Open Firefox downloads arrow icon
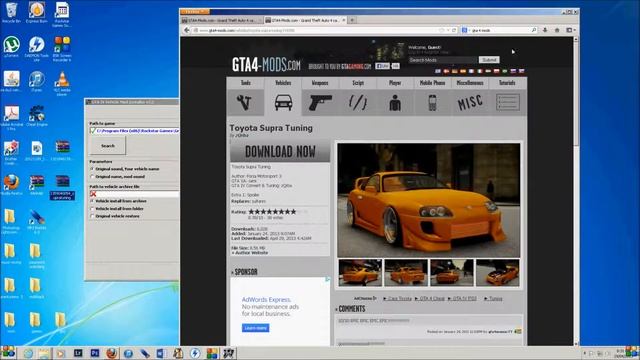 click(545, 30)
